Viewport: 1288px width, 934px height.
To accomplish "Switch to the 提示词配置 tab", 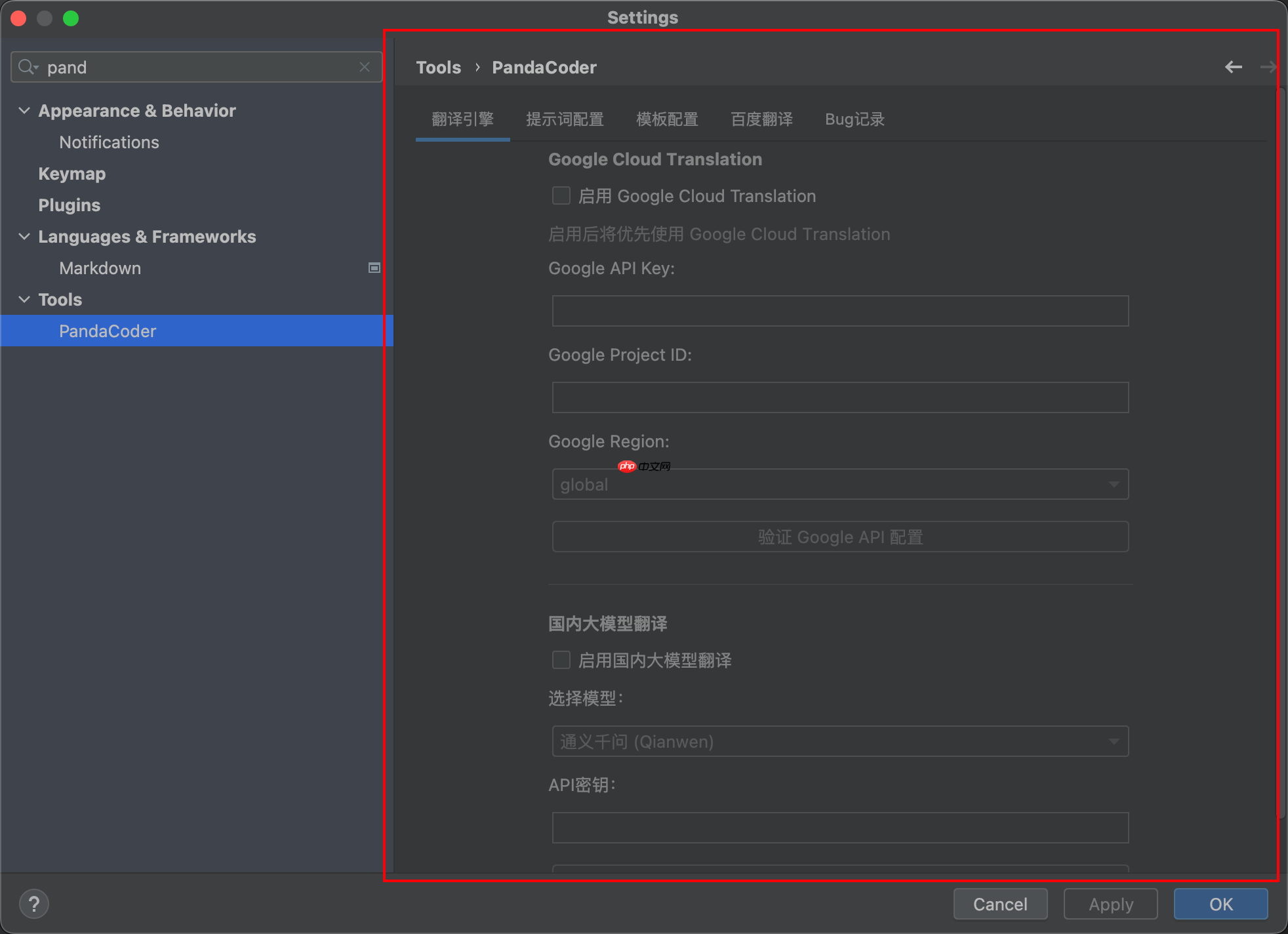I will pos(564,119).
